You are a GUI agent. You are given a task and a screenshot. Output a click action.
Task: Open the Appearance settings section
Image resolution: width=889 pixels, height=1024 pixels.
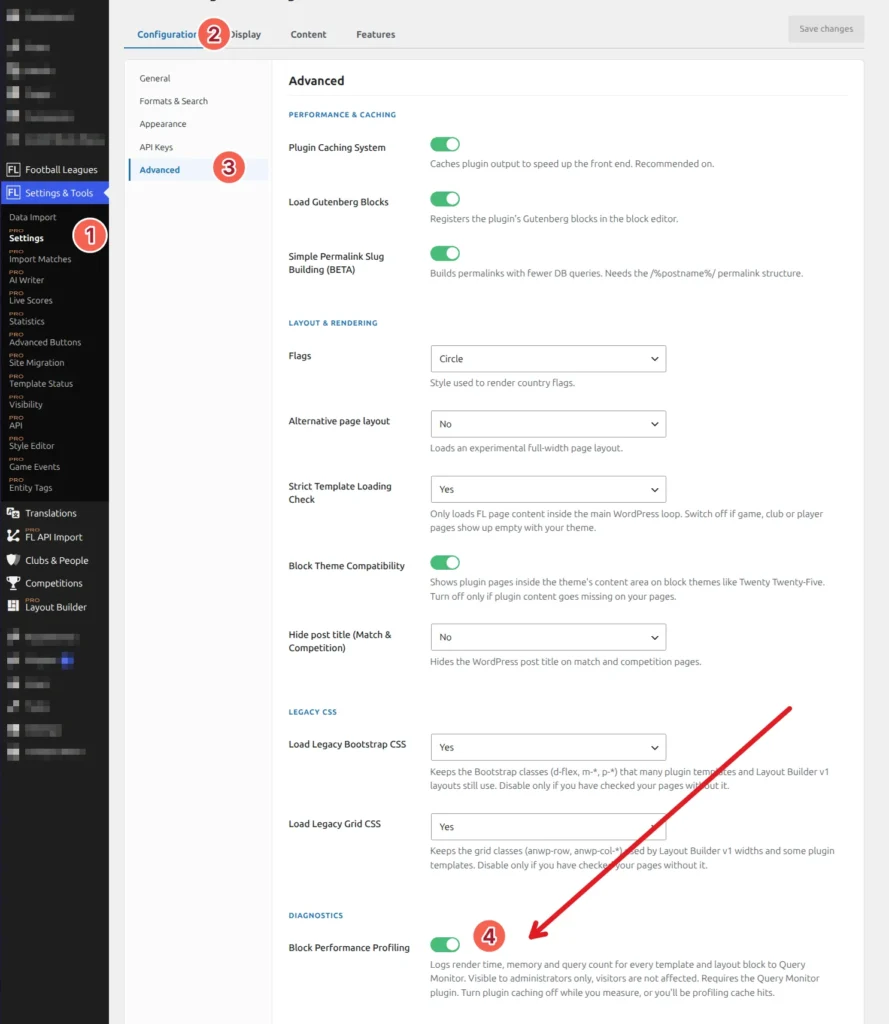pos(163,124)
